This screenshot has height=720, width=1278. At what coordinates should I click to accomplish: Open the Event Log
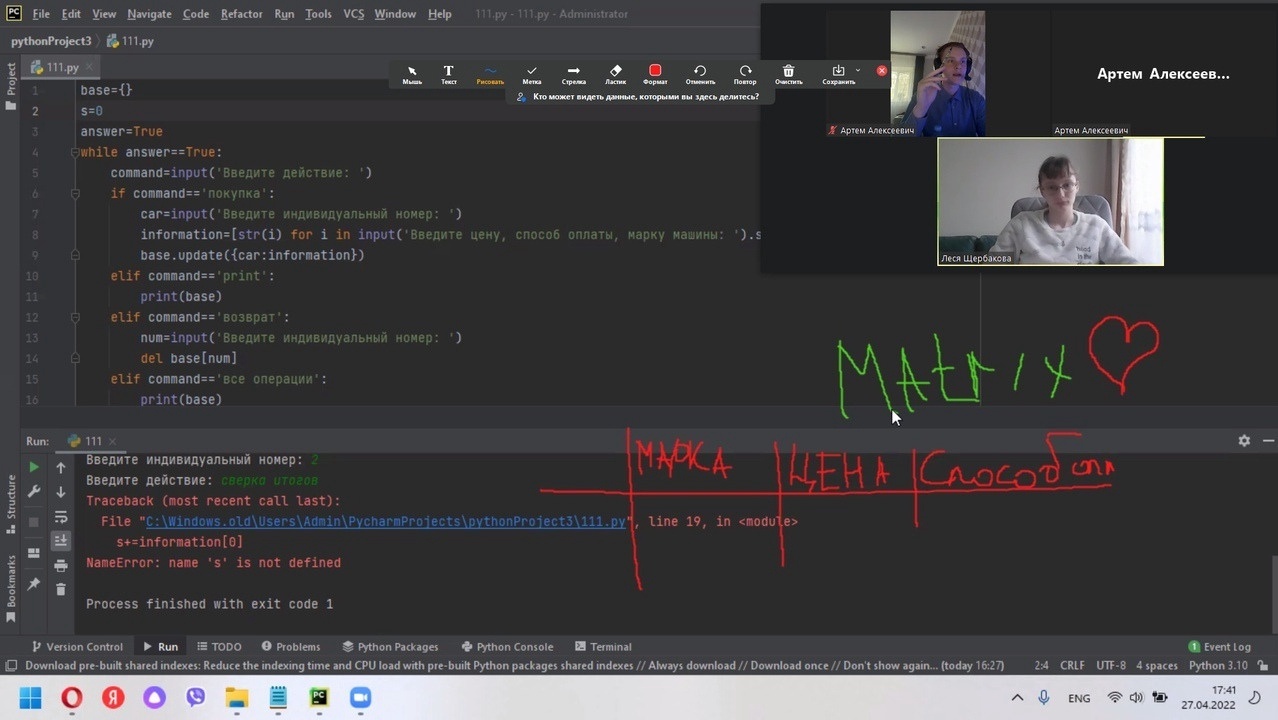[x=1219, y=646]
